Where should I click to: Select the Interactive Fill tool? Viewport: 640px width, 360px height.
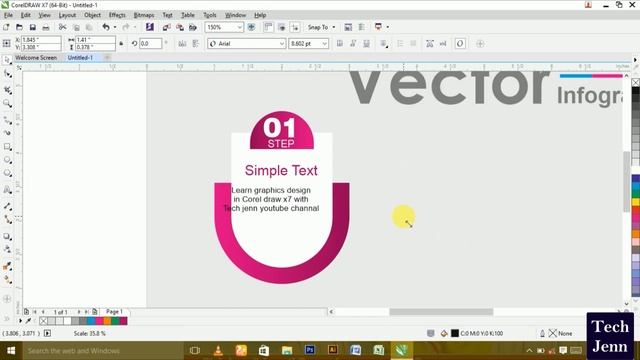[7, 280]
